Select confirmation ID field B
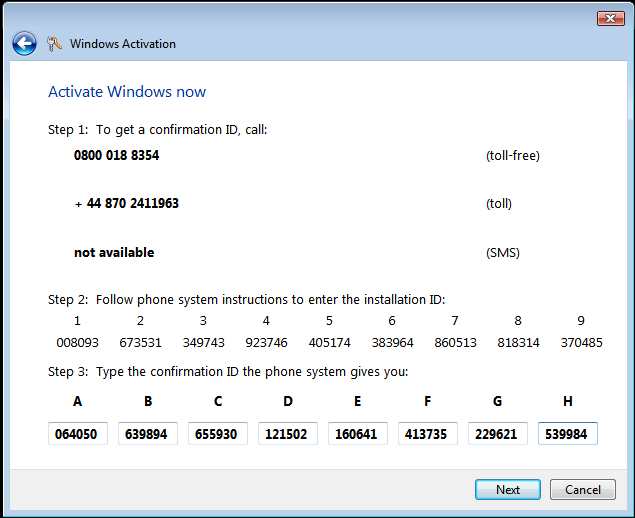This screenshot has height=518, width=635. click(148, 434)
